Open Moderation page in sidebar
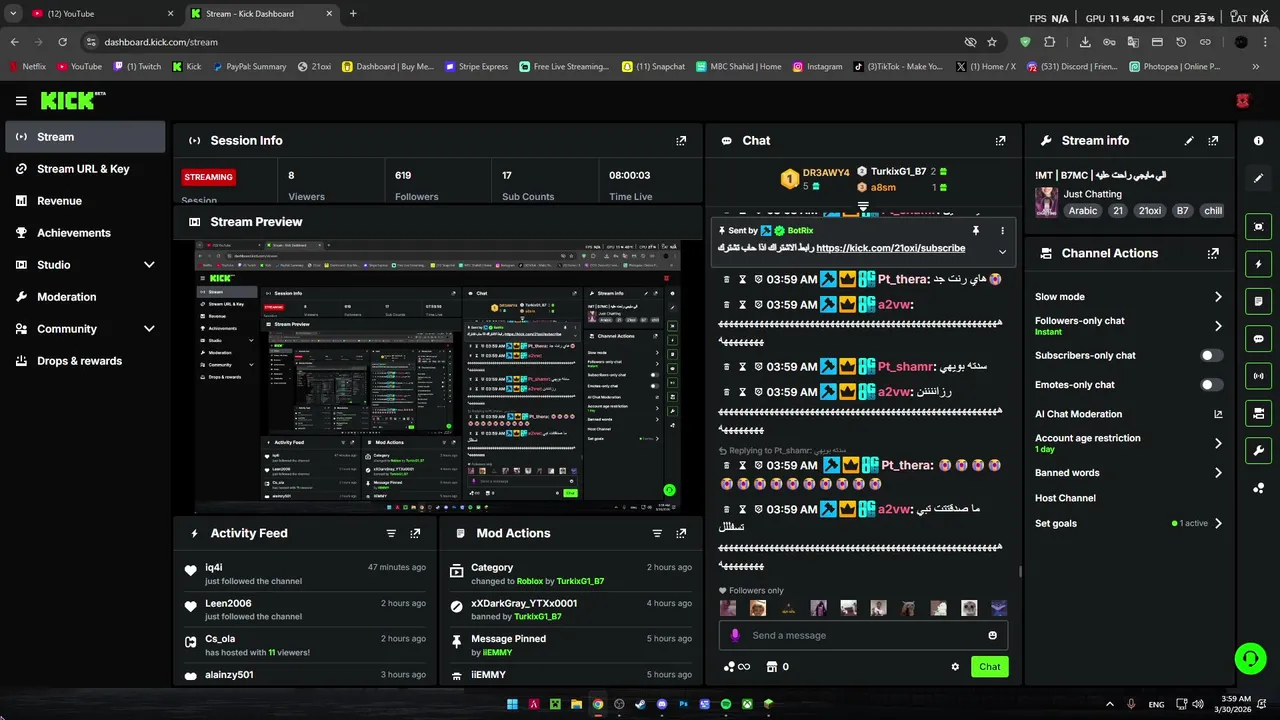Image resolution: width=1280 pixels, height=720 pixels. pos(85,297)
